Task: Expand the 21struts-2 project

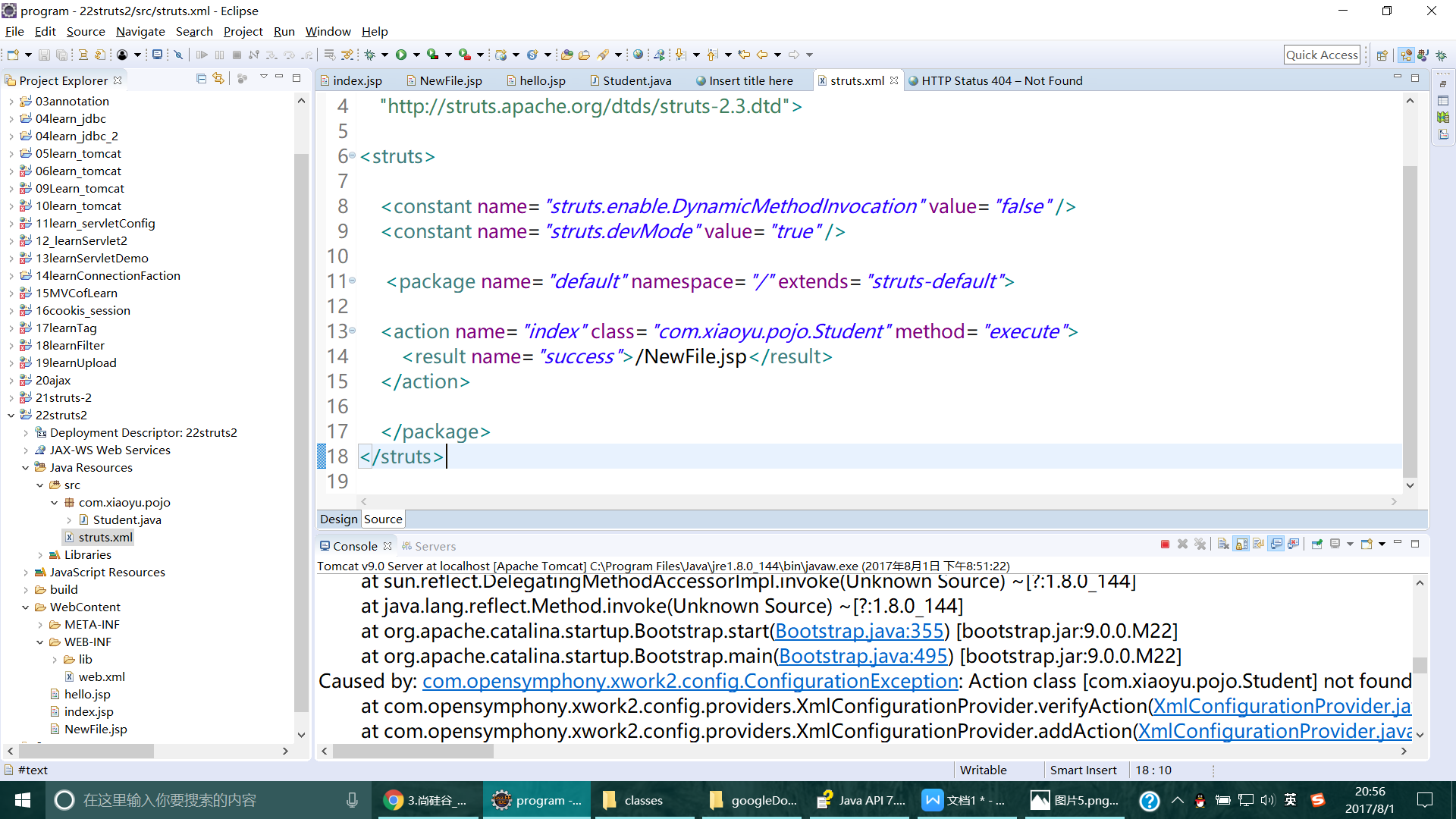Action: 11,397
